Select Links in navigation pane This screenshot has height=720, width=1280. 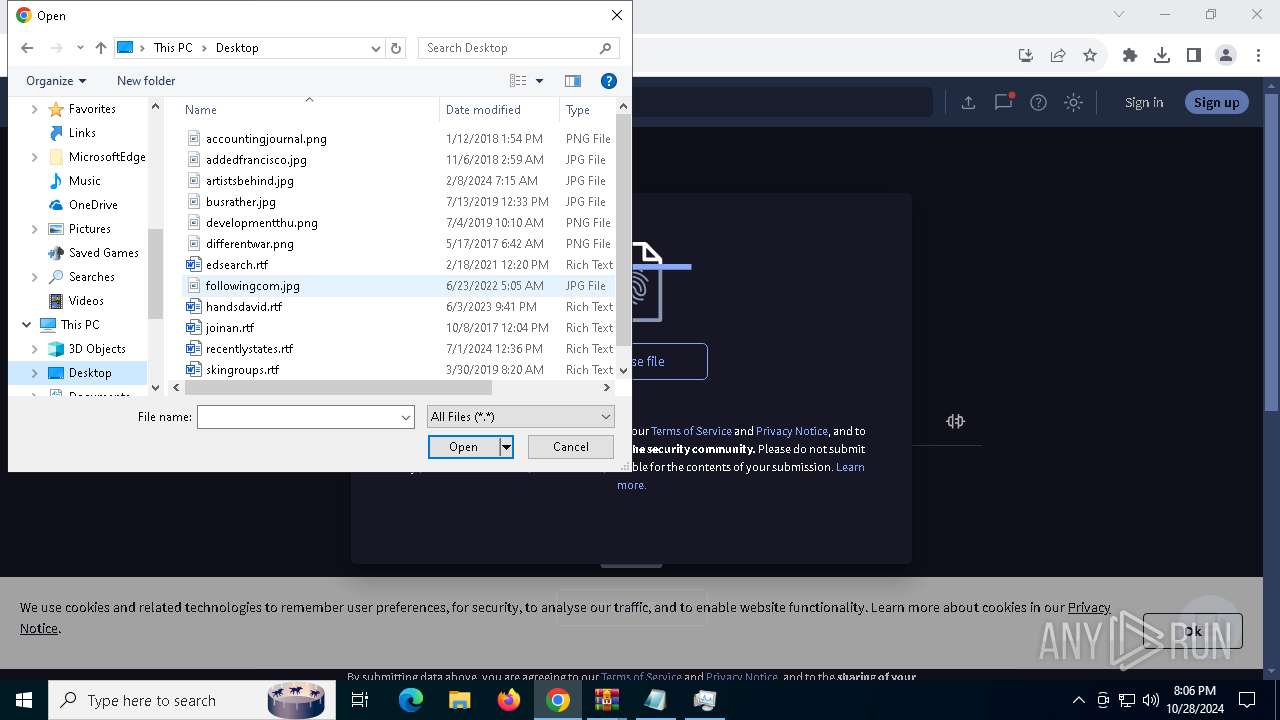click(x=82, y=133)
